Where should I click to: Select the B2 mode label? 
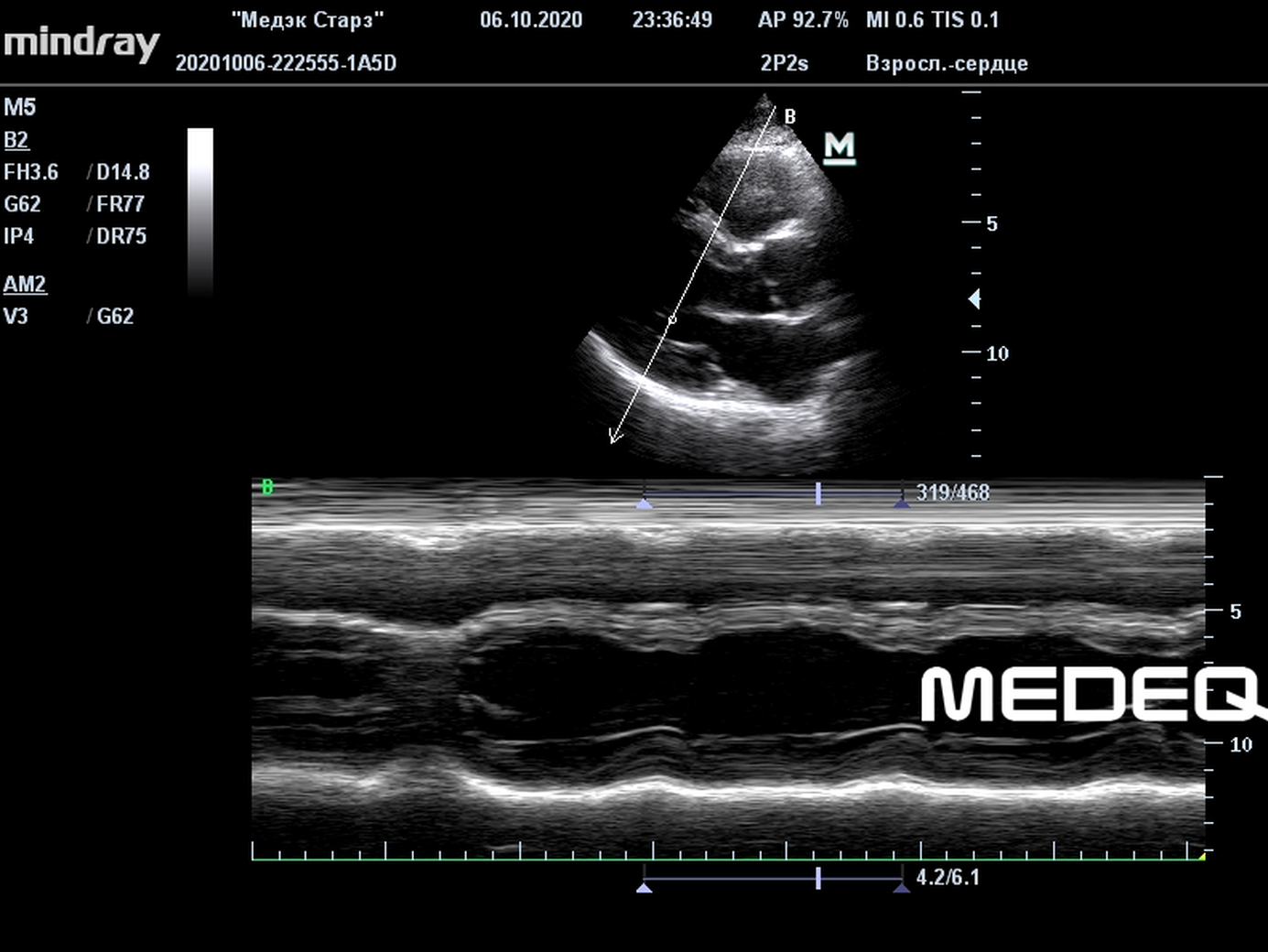(x=16, y=140)
